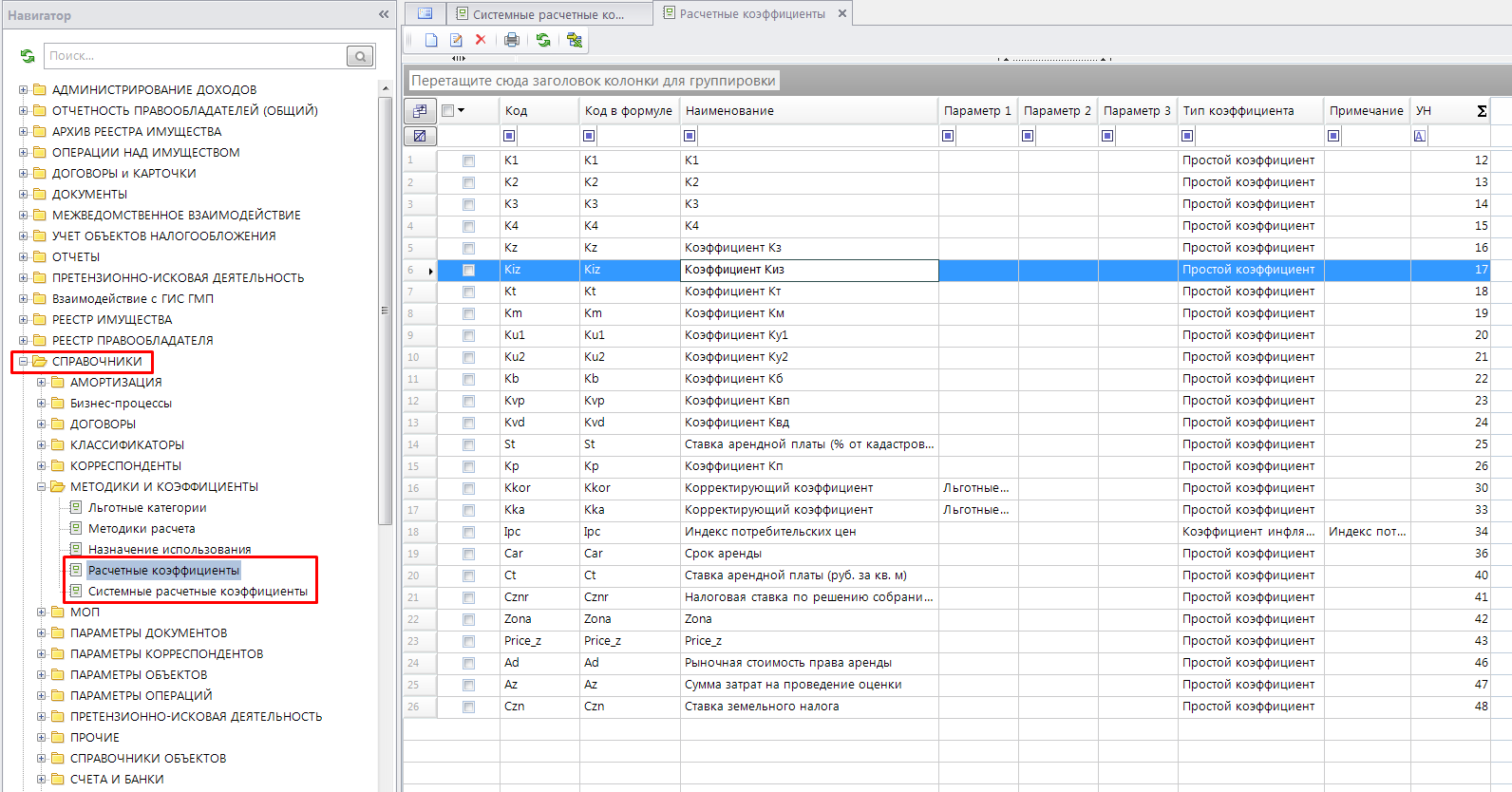This screenshot has height=792, width=1512.
Task: Click the navigator refresh icon beside search
Action: (28, 56)
